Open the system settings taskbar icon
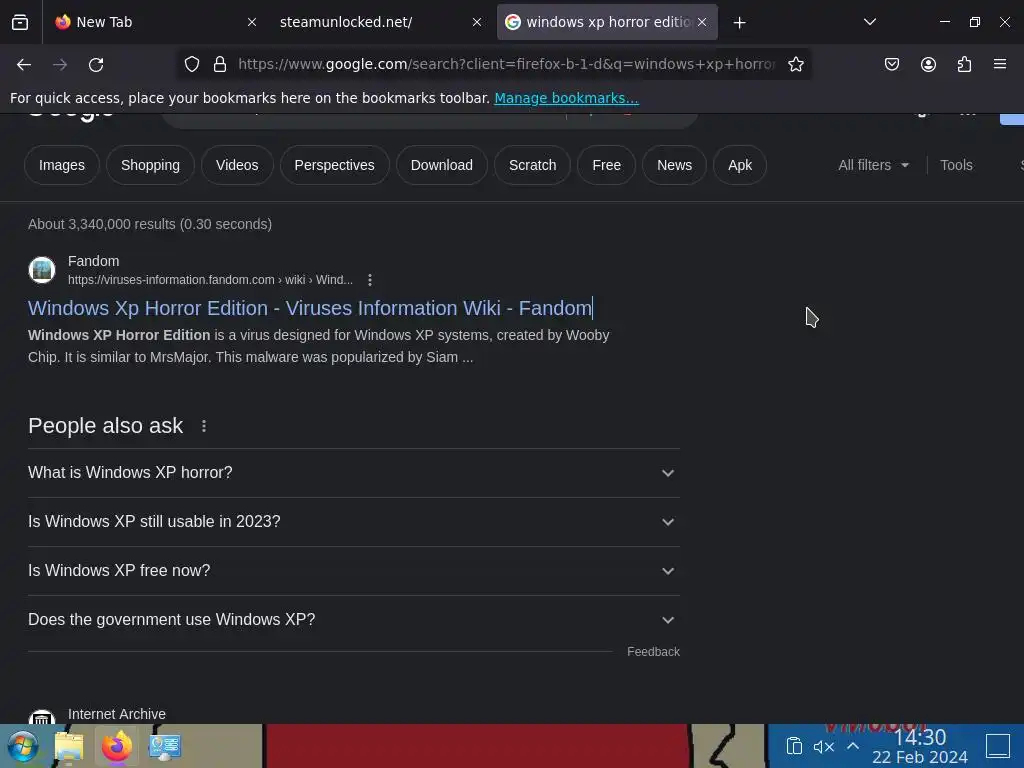Screen dimensions: 1024x768 pyautogui.click(x=165, y=746)
